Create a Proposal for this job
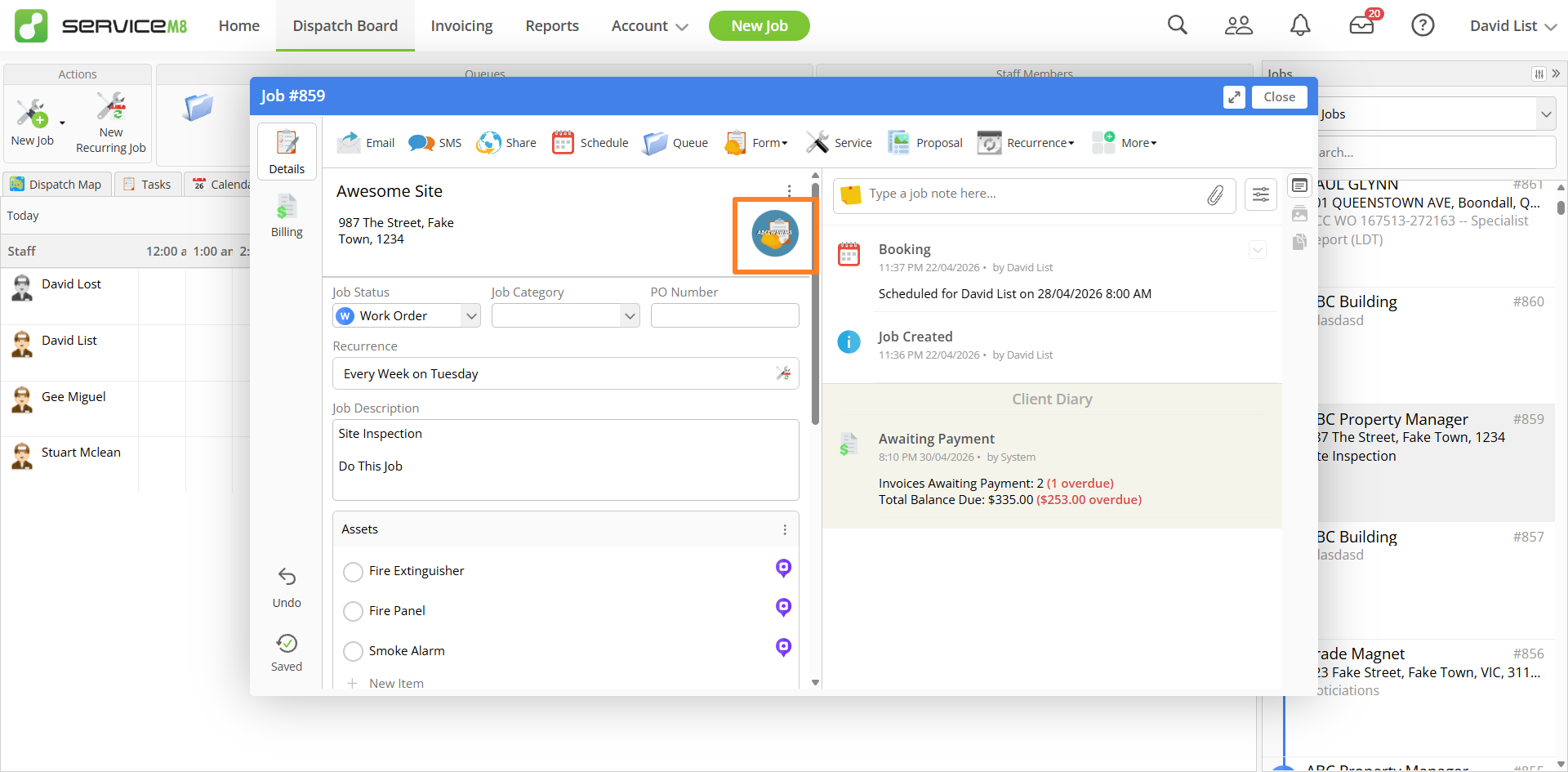1568x772 pixels. point(925,143)
